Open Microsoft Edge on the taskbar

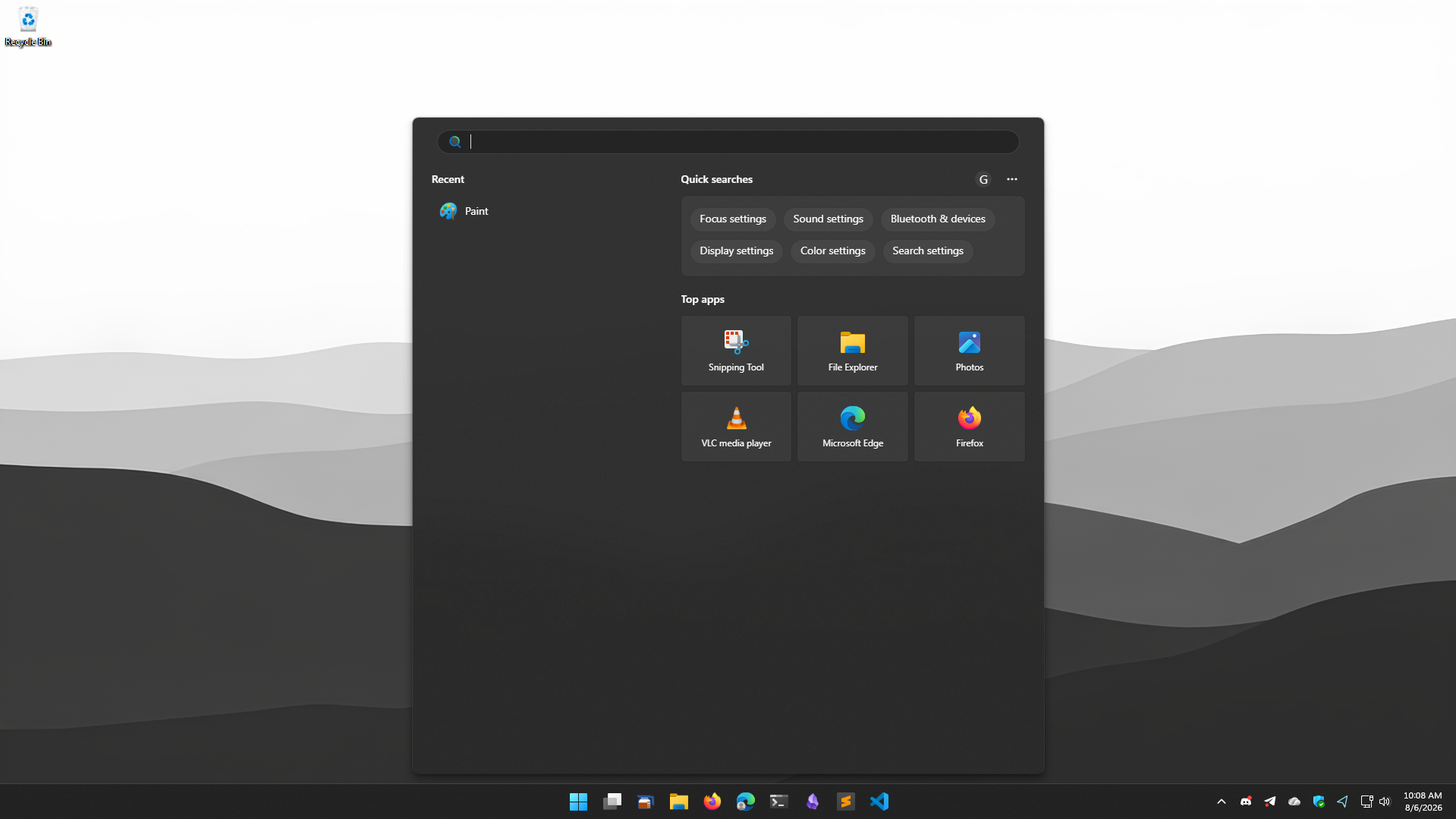coord(746,802)
